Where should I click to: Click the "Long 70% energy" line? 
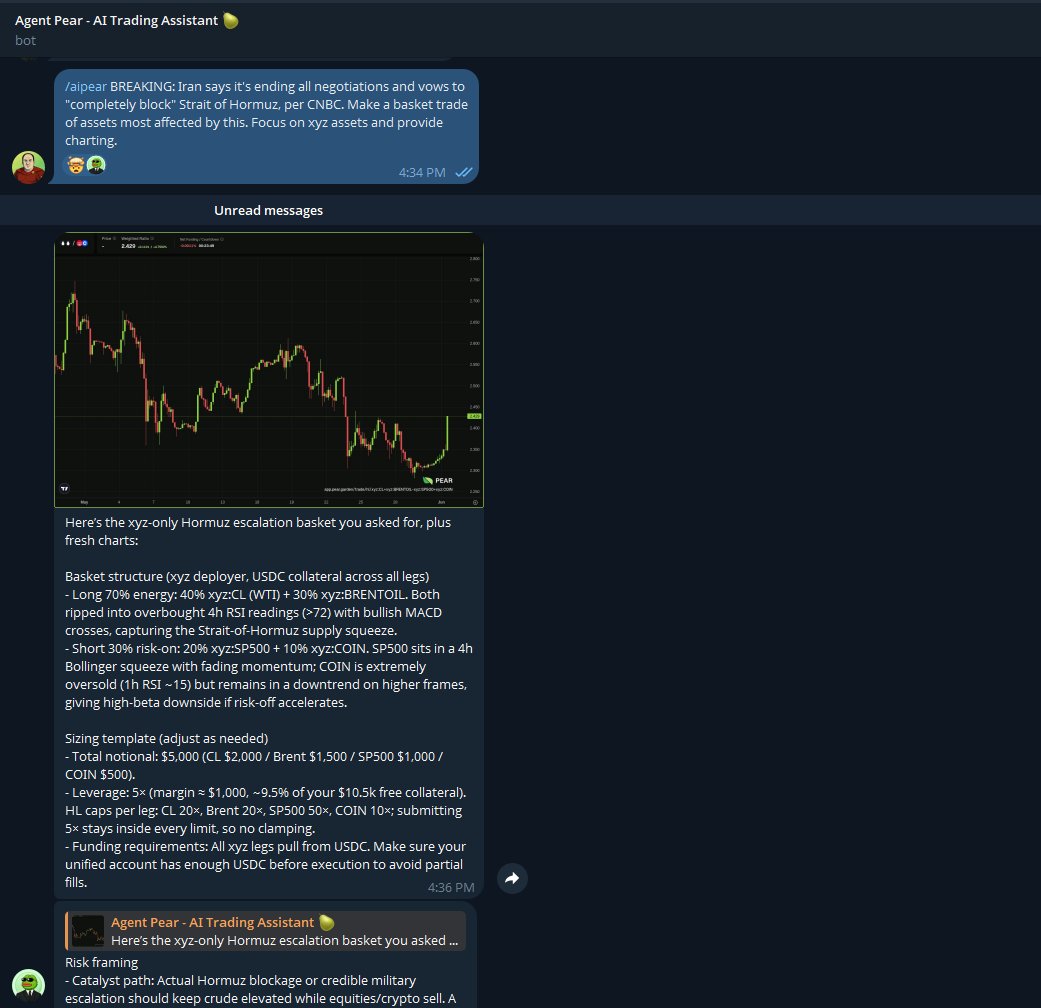(252, 594)
